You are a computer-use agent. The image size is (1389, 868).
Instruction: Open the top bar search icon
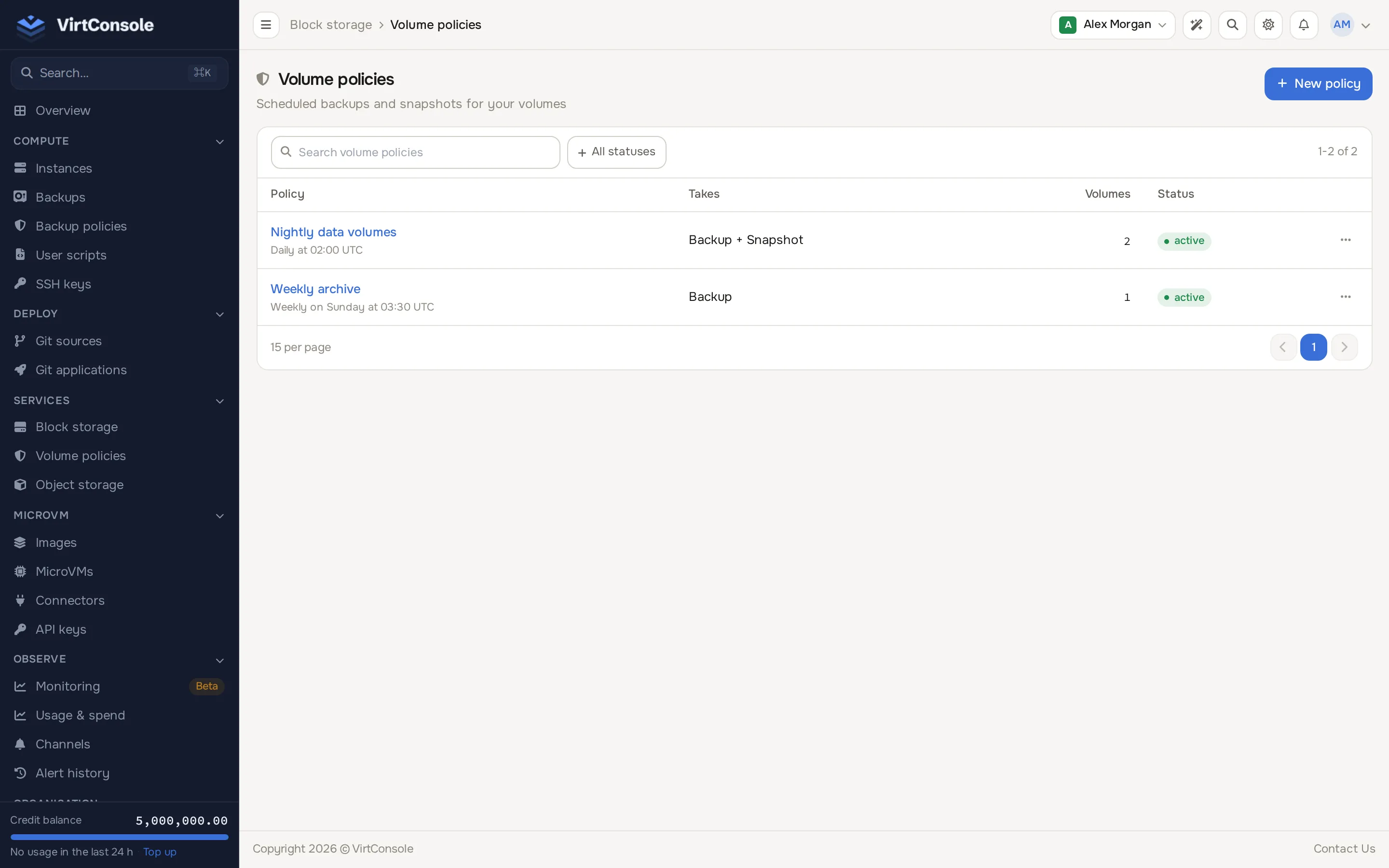1232,25
